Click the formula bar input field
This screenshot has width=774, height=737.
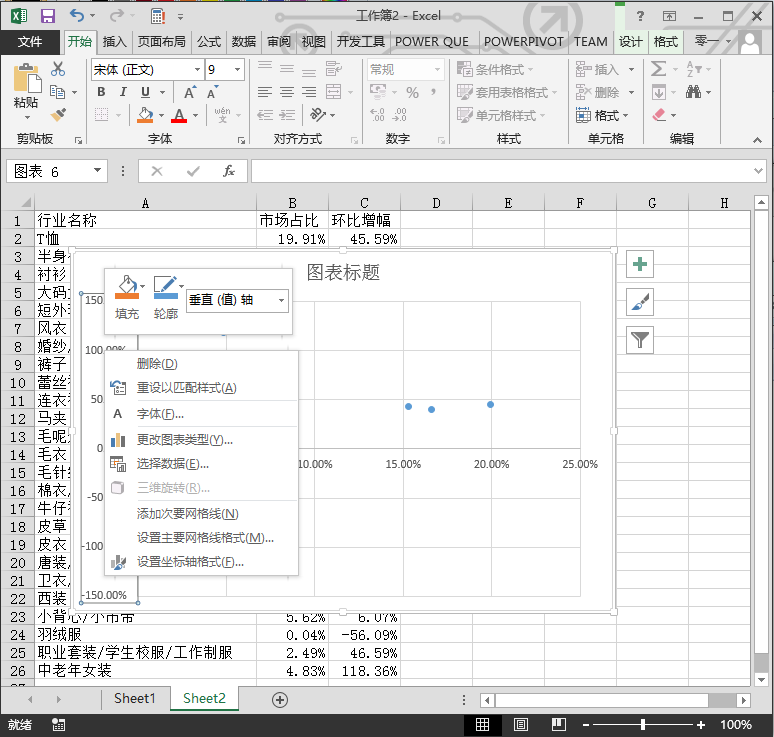point(502,171)
